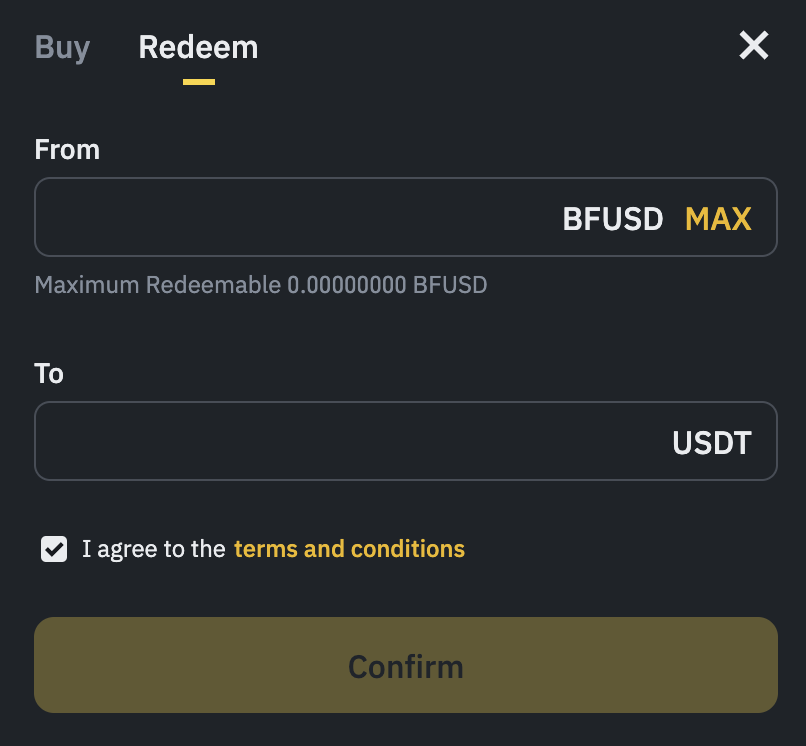Image resolution: width=806 pixels, height=746 pixels.
Task: Open the terms and conditions link
Action: point(348,548)
